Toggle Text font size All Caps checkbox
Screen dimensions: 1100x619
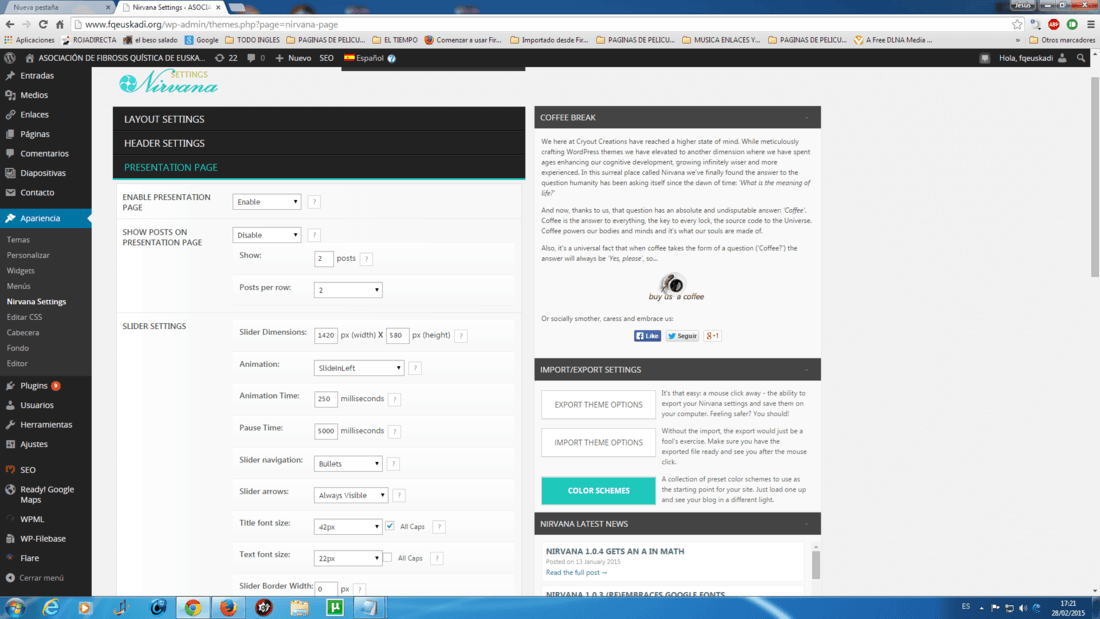click(x=387, y=557)
